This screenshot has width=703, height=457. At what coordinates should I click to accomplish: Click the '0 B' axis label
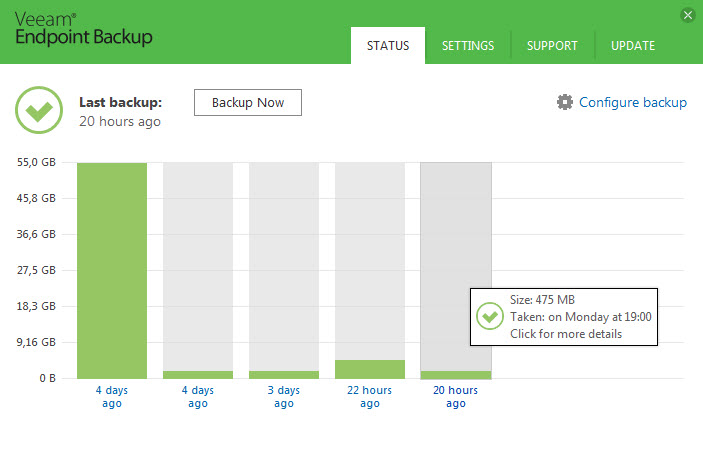pos(48,378)
